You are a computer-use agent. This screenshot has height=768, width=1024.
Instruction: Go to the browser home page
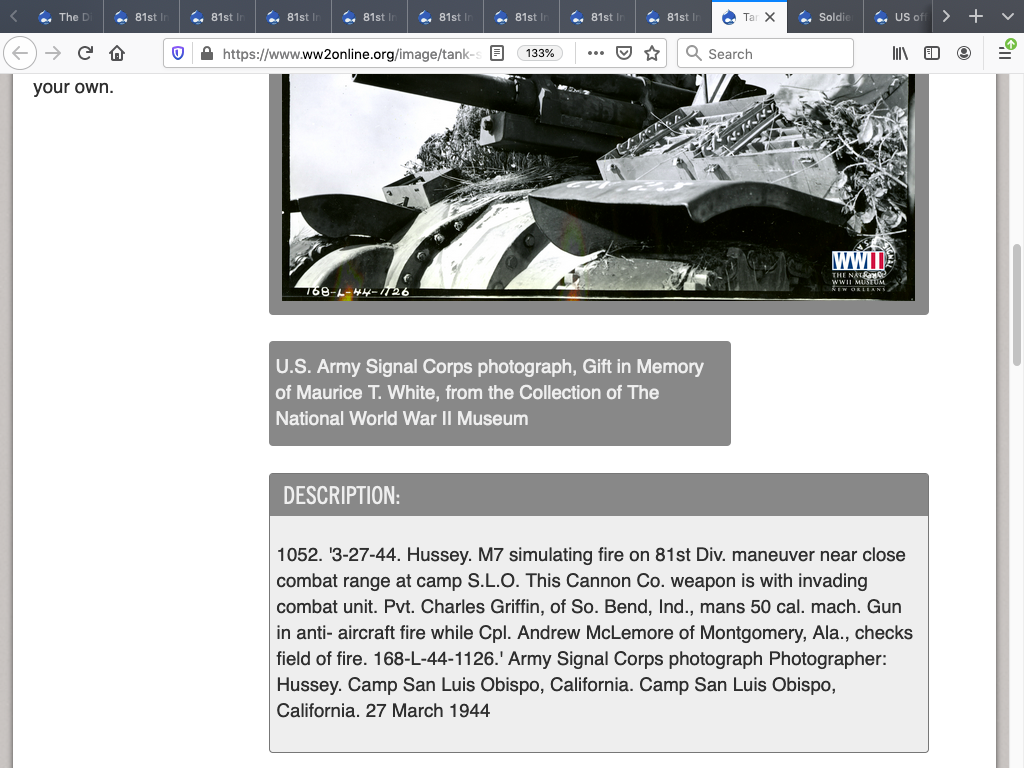(x=117, y=53)
